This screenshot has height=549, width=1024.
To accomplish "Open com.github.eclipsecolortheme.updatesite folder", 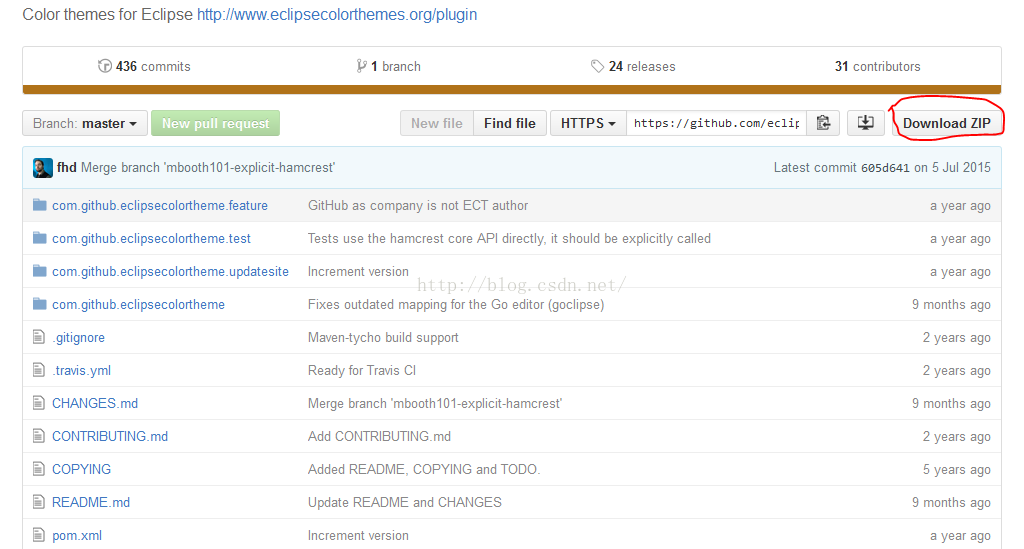I will tap(170, 272).
